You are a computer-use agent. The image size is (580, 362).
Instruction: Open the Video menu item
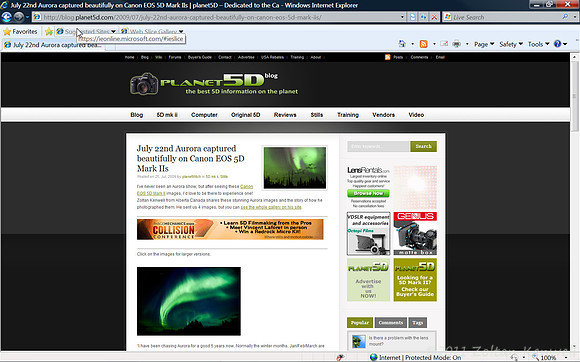point(416,115)
